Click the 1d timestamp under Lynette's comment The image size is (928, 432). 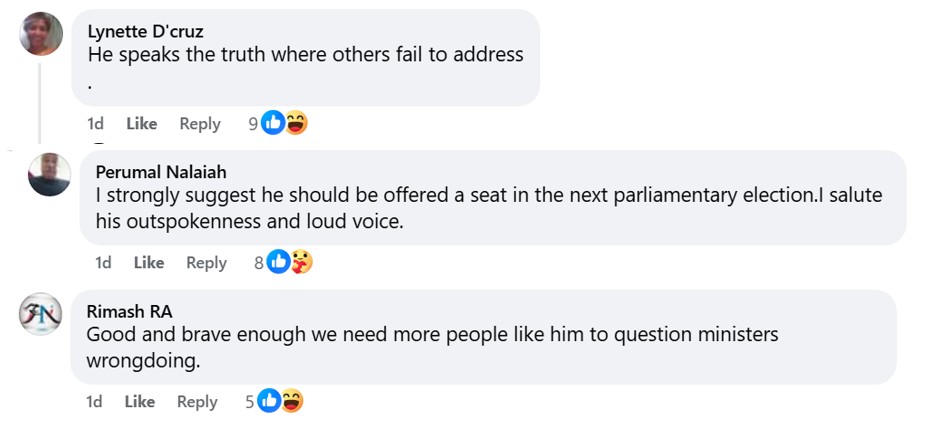coord(95,124)
